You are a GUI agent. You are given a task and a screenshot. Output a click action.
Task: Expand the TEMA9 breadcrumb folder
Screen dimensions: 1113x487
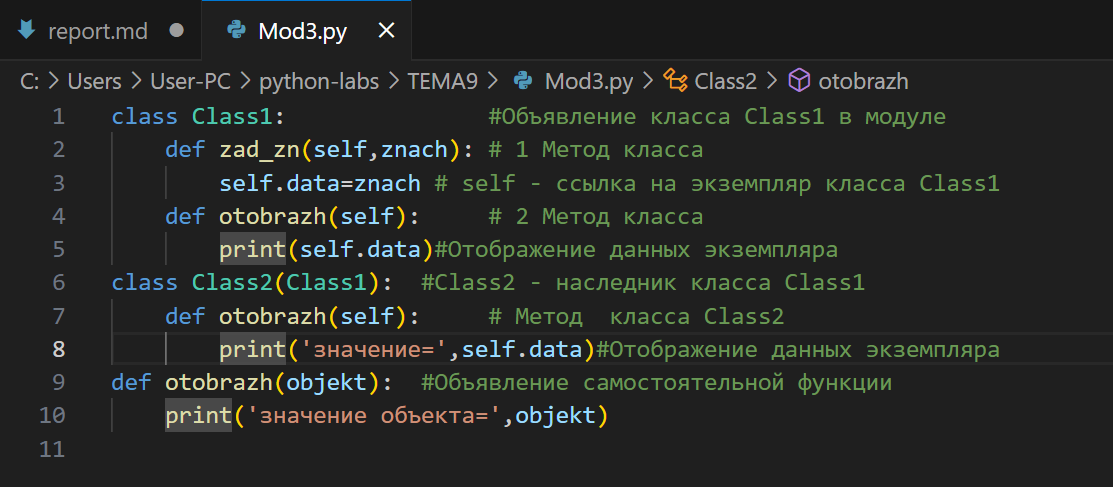[x=443, y=81]
